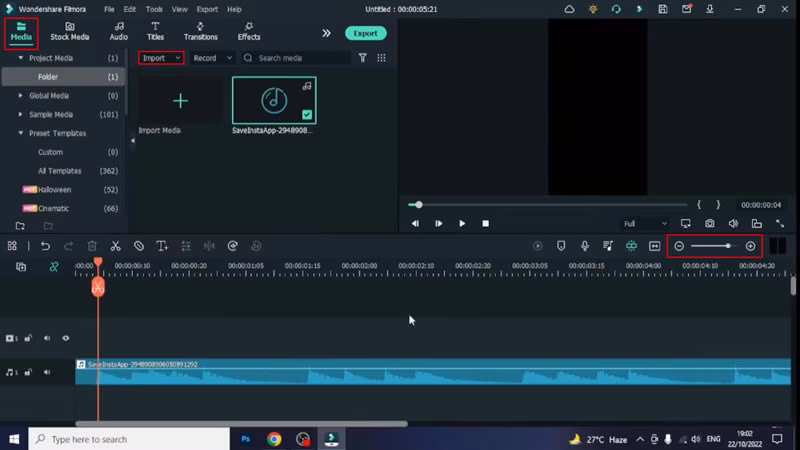Toggle auto ripple link icon

[54, 267]
